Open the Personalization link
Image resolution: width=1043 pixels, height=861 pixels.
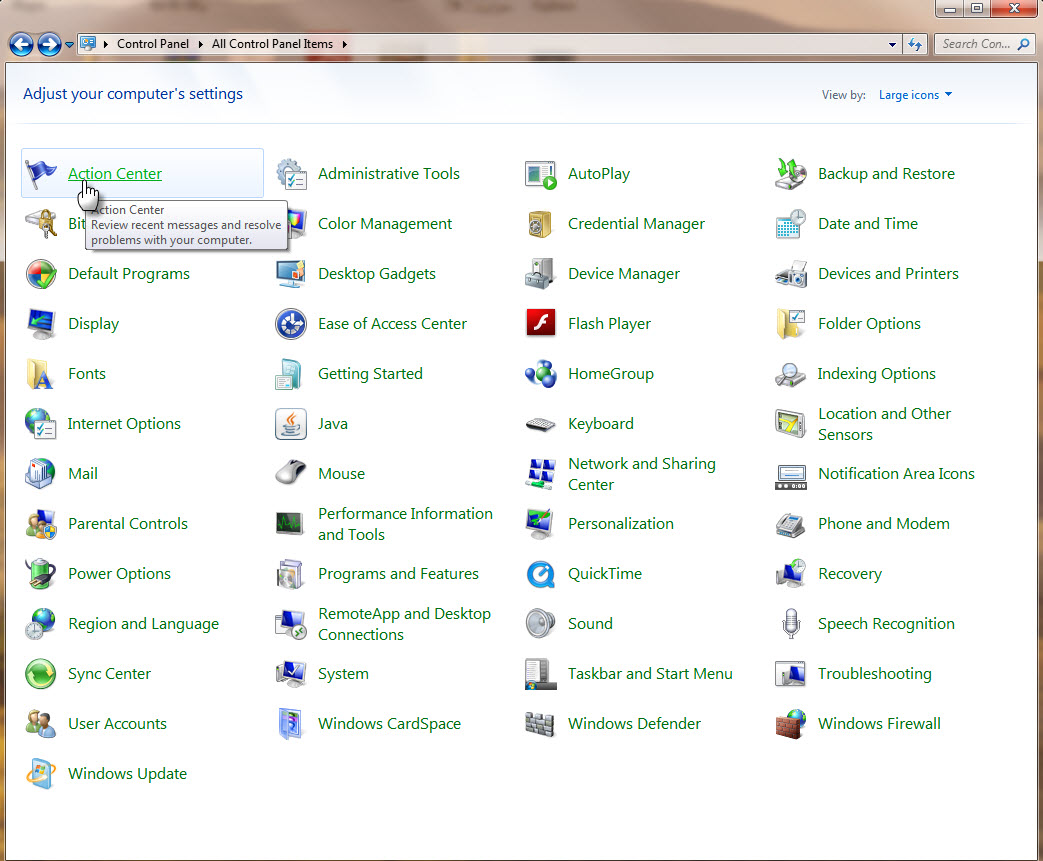[x=621, y=524]
